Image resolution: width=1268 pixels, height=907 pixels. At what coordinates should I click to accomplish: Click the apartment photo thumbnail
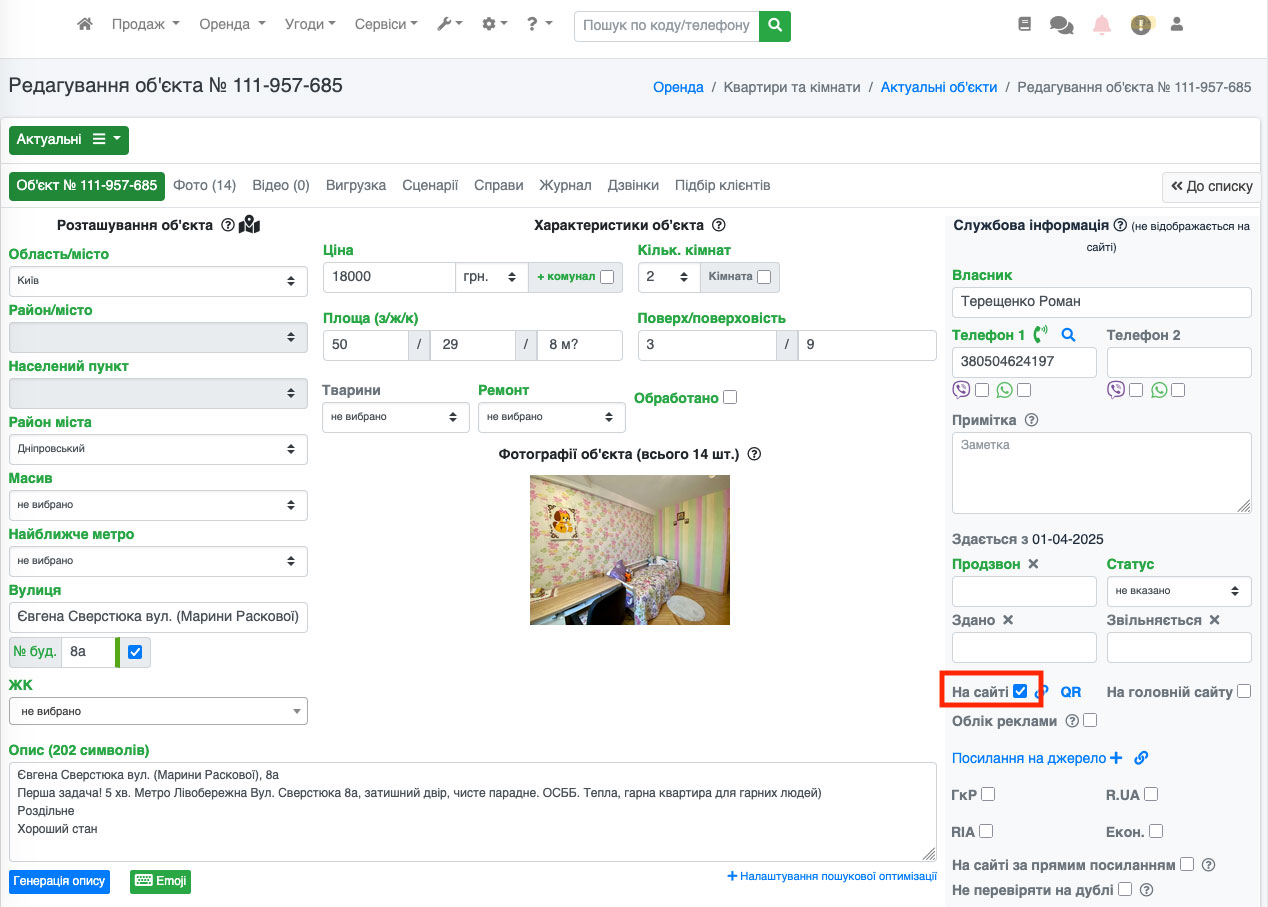pyautogui.click(x=629, y=549)
